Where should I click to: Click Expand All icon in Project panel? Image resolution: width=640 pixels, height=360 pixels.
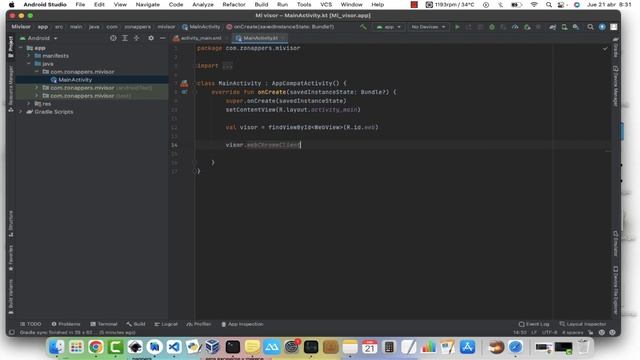tap(125, 38)
